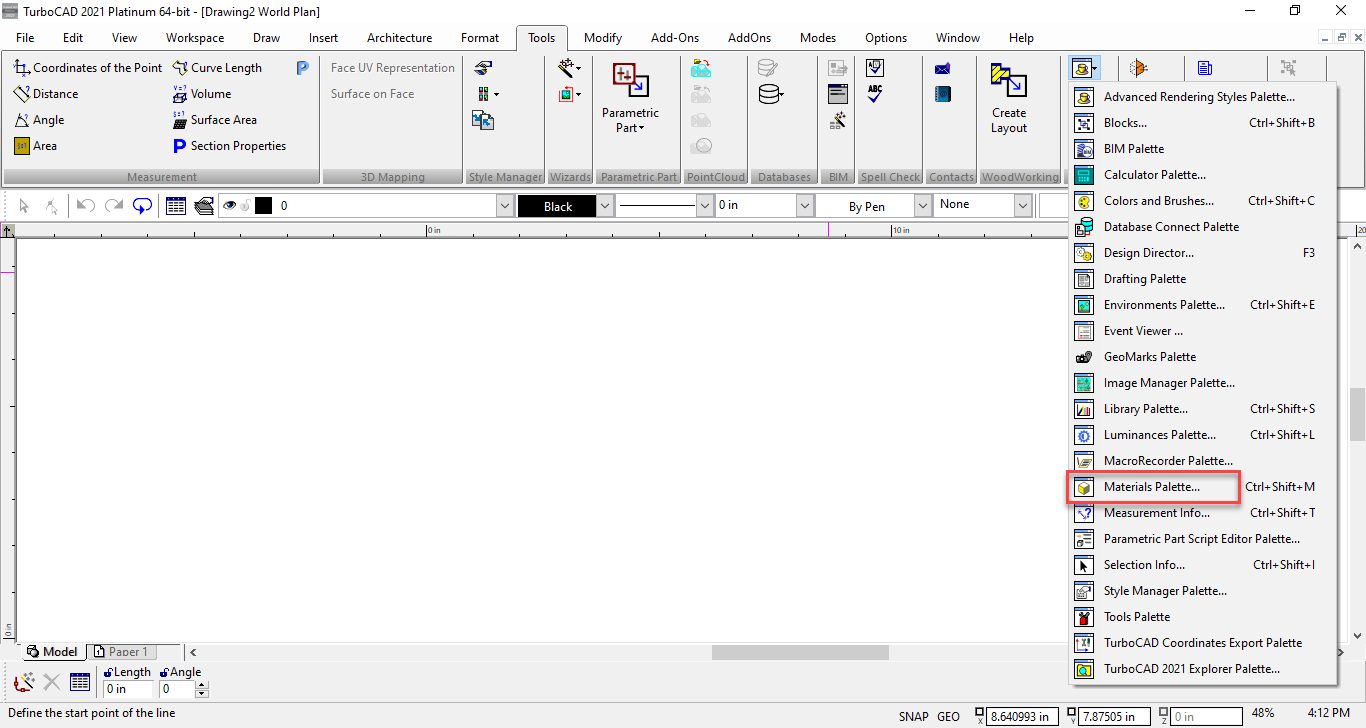This screenshot has width=1366, height=728.
Task: Click the black layer color swatch
Action: coord(264,206)
